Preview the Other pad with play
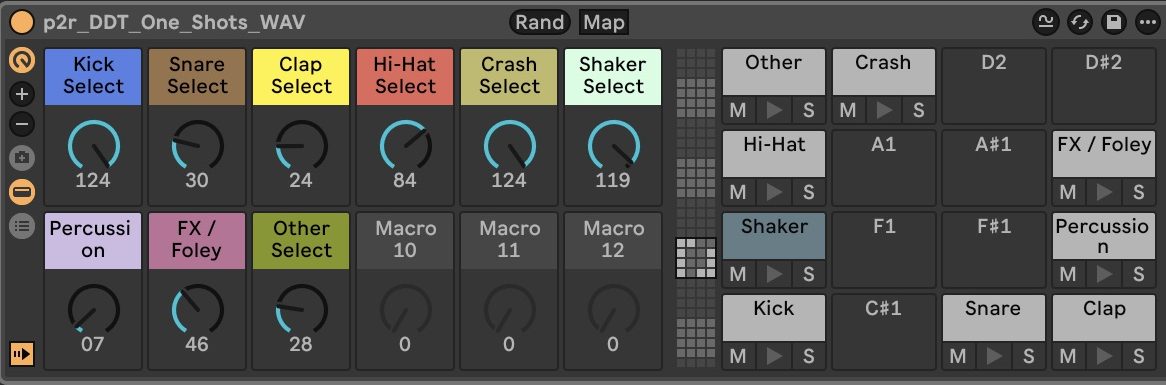1166x385 pixels. pyautogui.click(x=773, y=111)
